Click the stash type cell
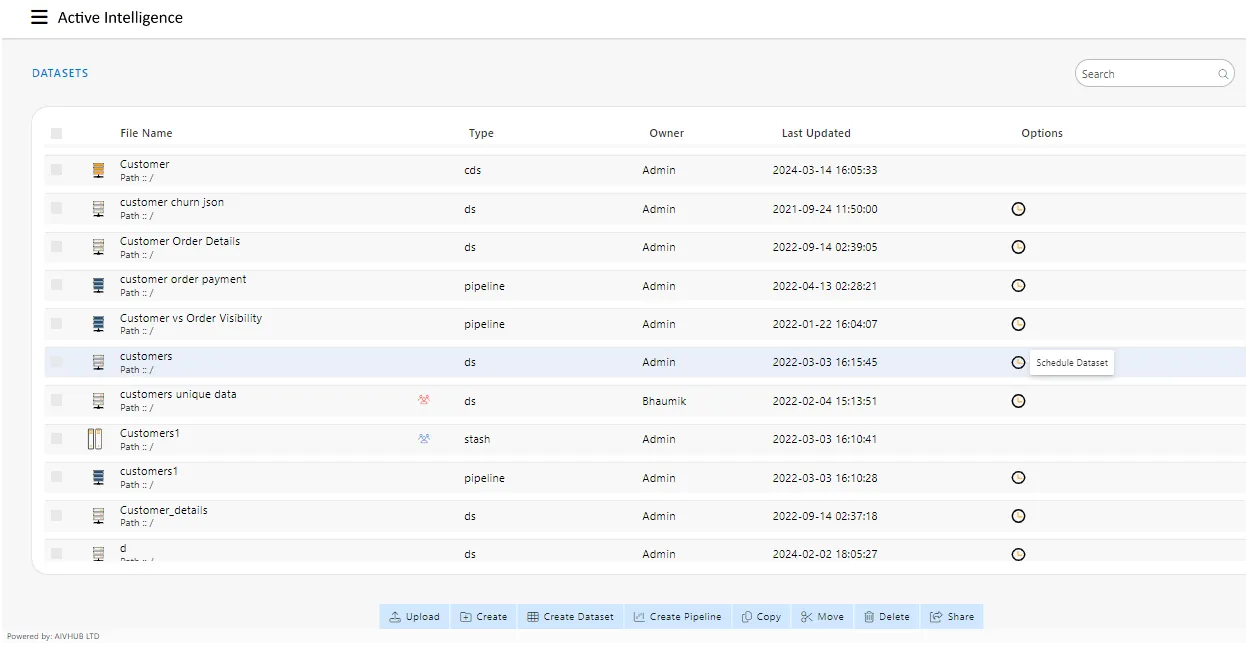Image resolution: width=1248 pixels, height=645 pixels. [x=477, y=439]
